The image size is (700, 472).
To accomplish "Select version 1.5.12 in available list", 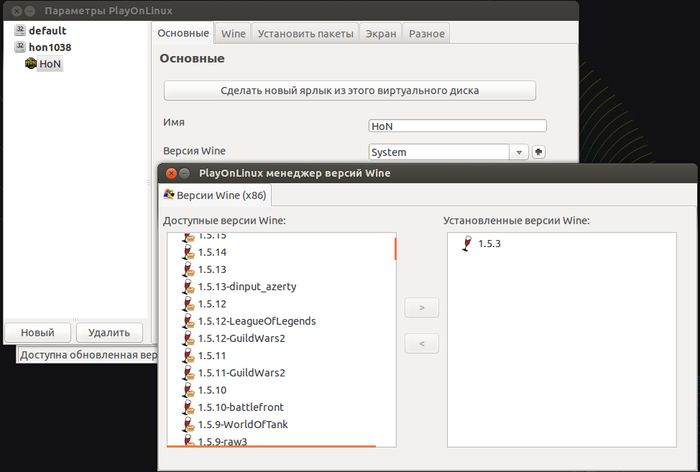I will (x=212, y=304).
